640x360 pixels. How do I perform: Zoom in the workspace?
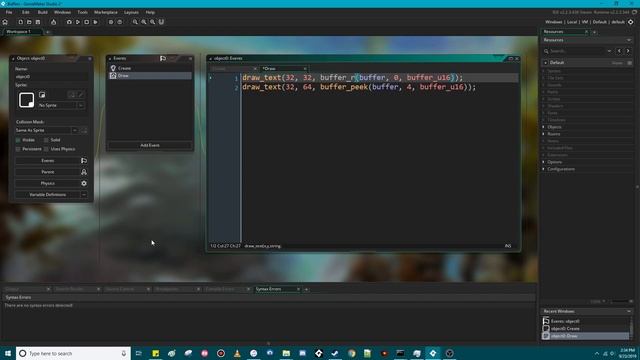tap(153, 22)
